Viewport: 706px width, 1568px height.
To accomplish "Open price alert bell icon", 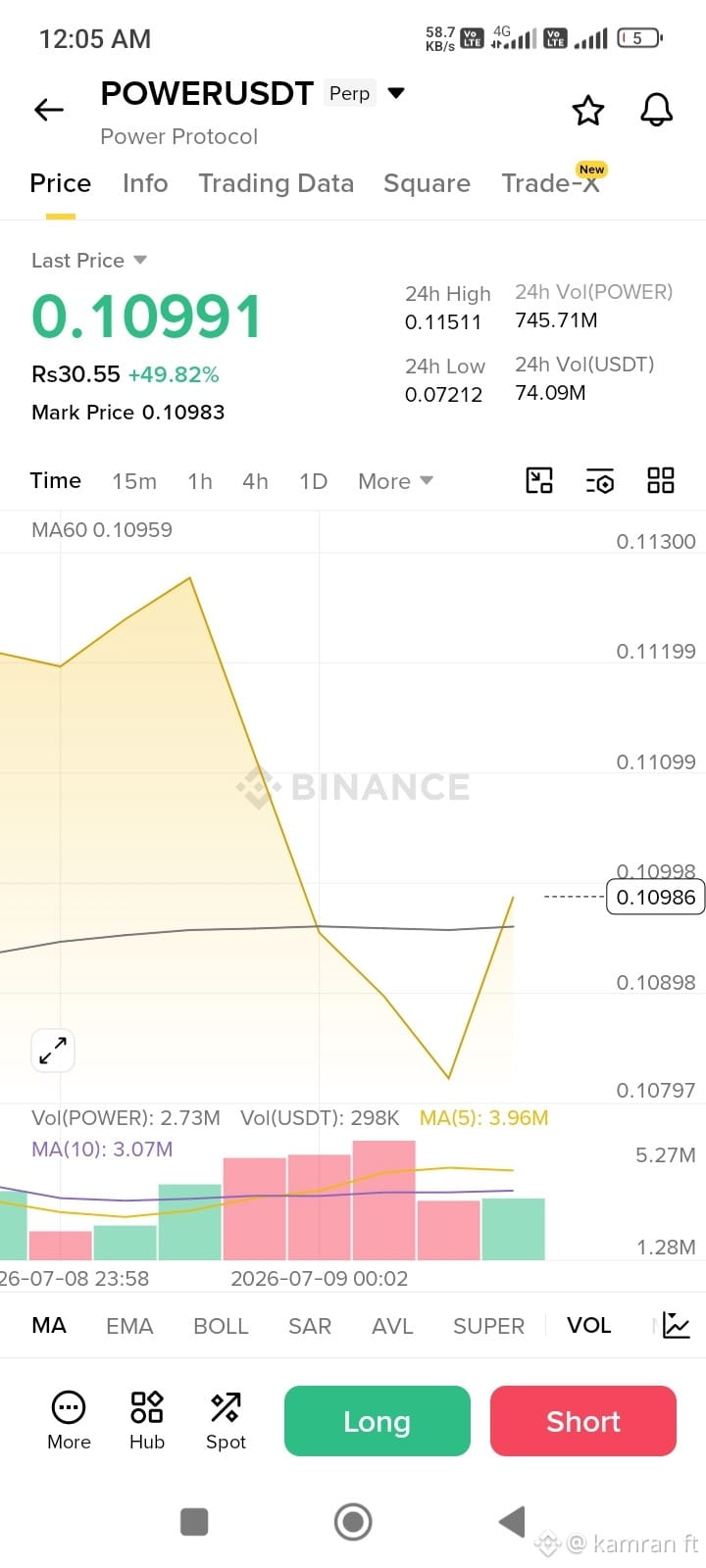I will [657, 110].
